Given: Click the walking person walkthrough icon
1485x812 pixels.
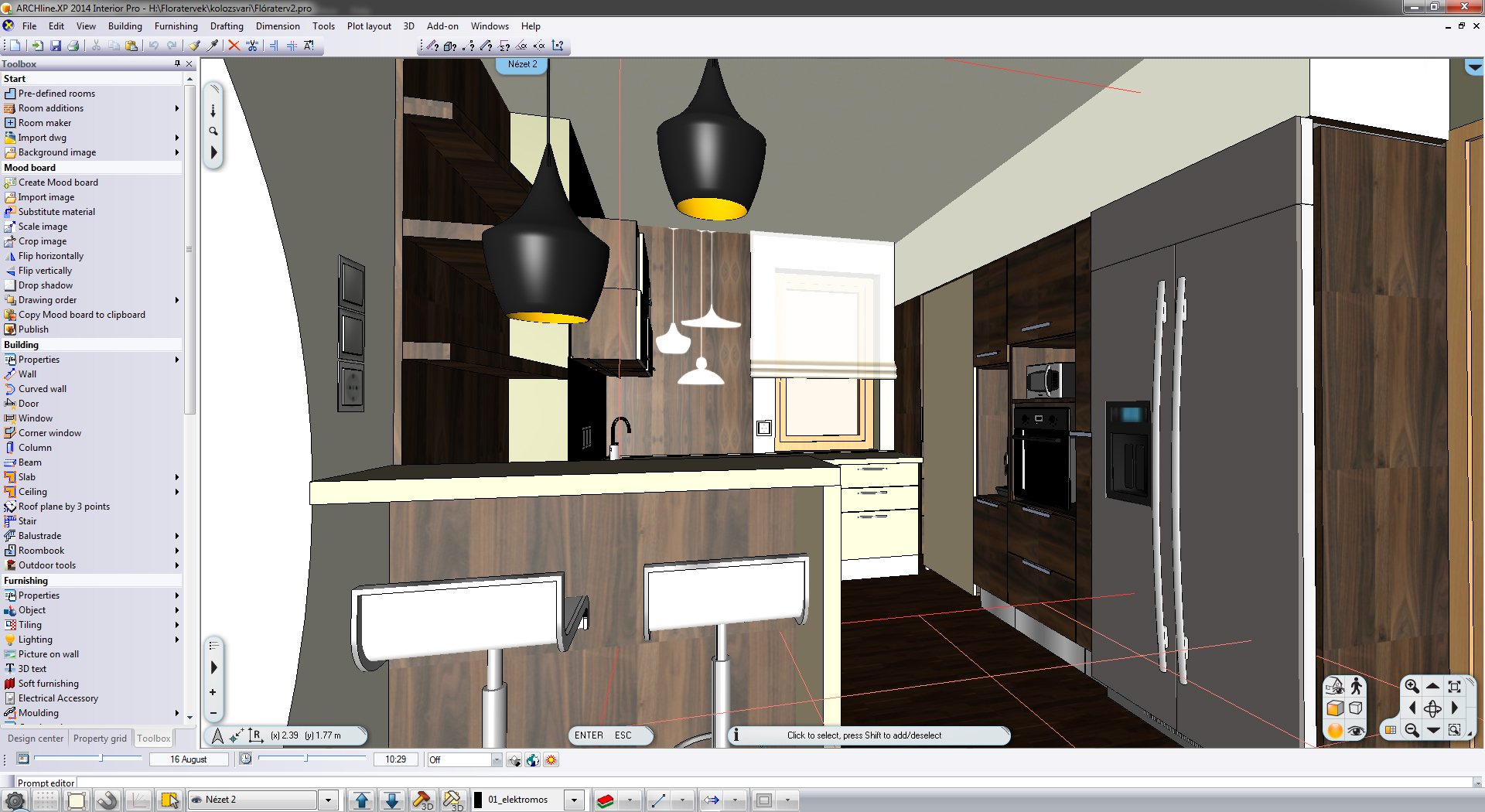Looking at the screenshot, I should pyautogui.click(x=1356, y=686).
